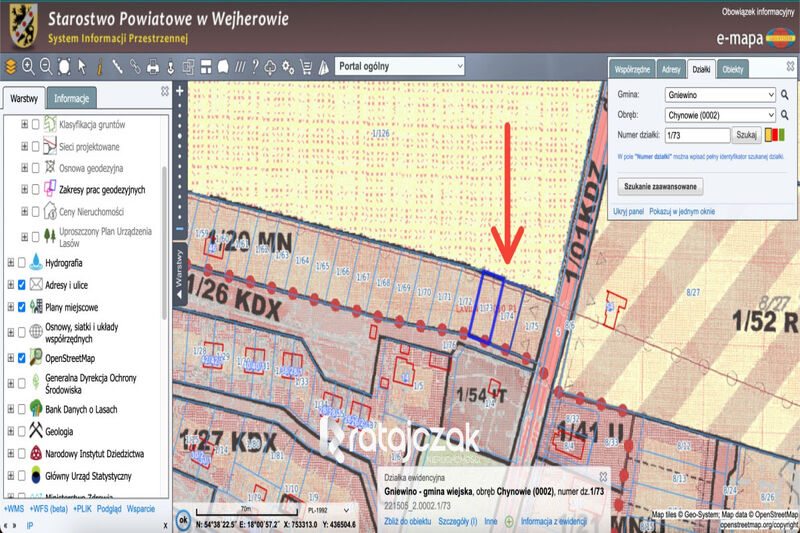Open the Gmina dropdown showing Gniewino
The image size is (800, 533).
pos(720,95)
